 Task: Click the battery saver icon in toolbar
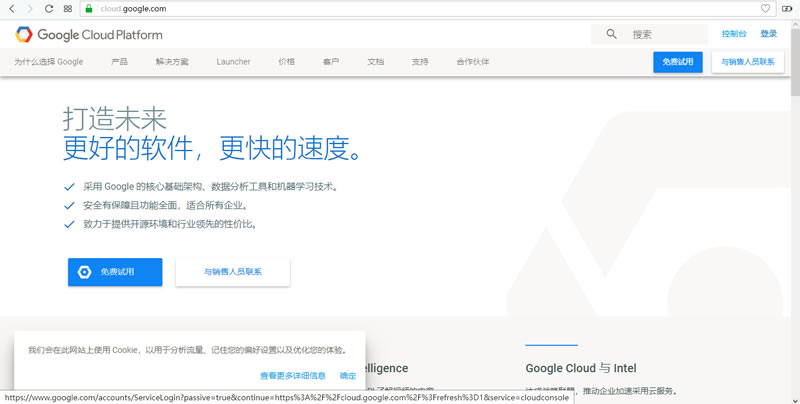point(787,9)
